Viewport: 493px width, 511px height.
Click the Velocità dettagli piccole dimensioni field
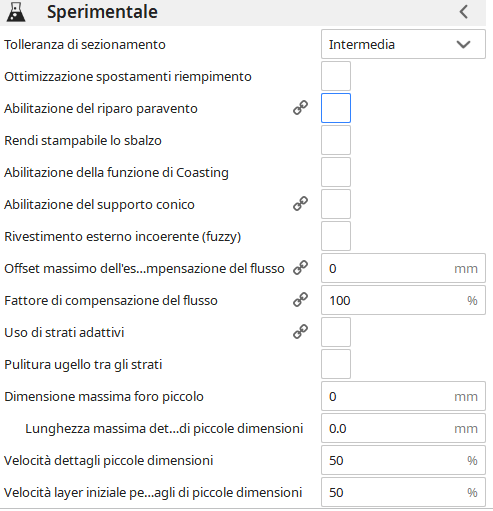pos(403,460)
